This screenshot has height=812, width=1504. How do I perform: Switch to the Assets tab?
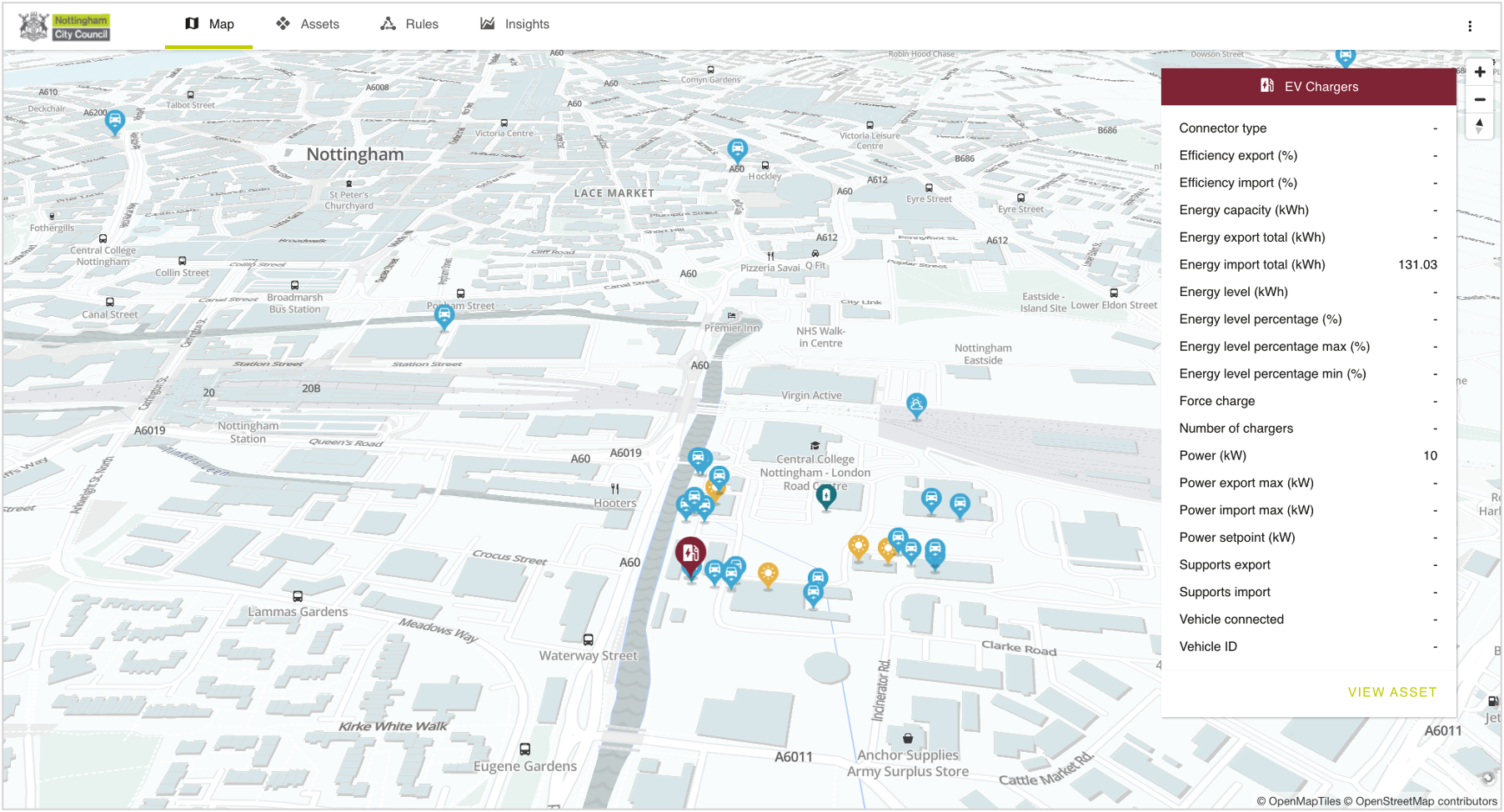[308, 24]
